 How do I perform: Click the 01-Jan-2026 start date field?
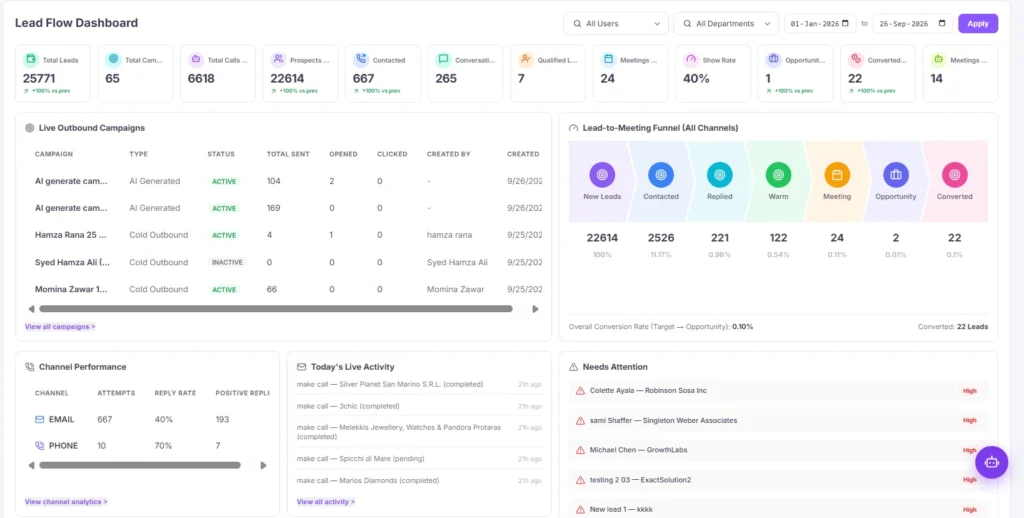tap(820, 24)
